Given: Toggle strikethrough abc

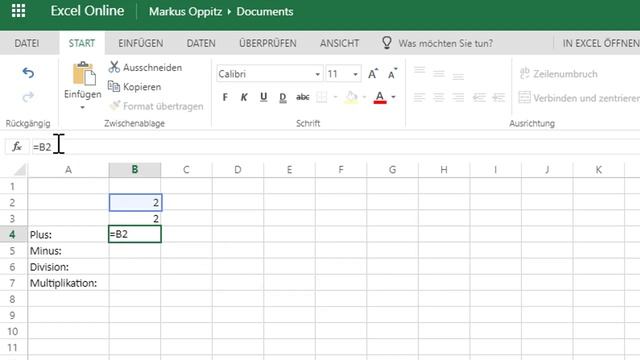Looking at the screenshot, I should point(302,97).
